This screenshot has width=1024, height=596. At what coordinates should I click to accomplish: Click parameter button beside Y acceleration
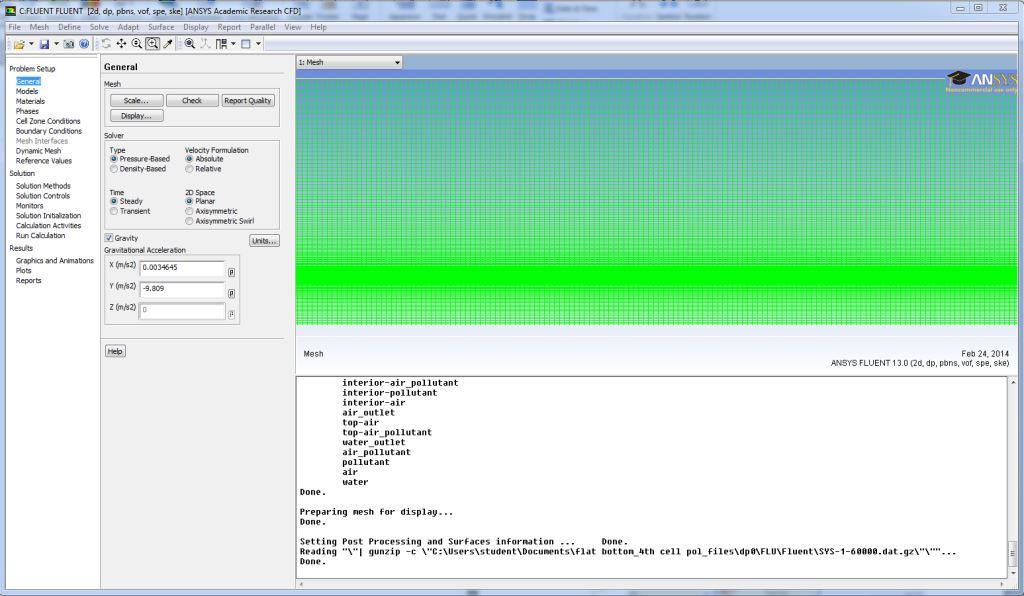pyautogui.click(x=231, y=294)
